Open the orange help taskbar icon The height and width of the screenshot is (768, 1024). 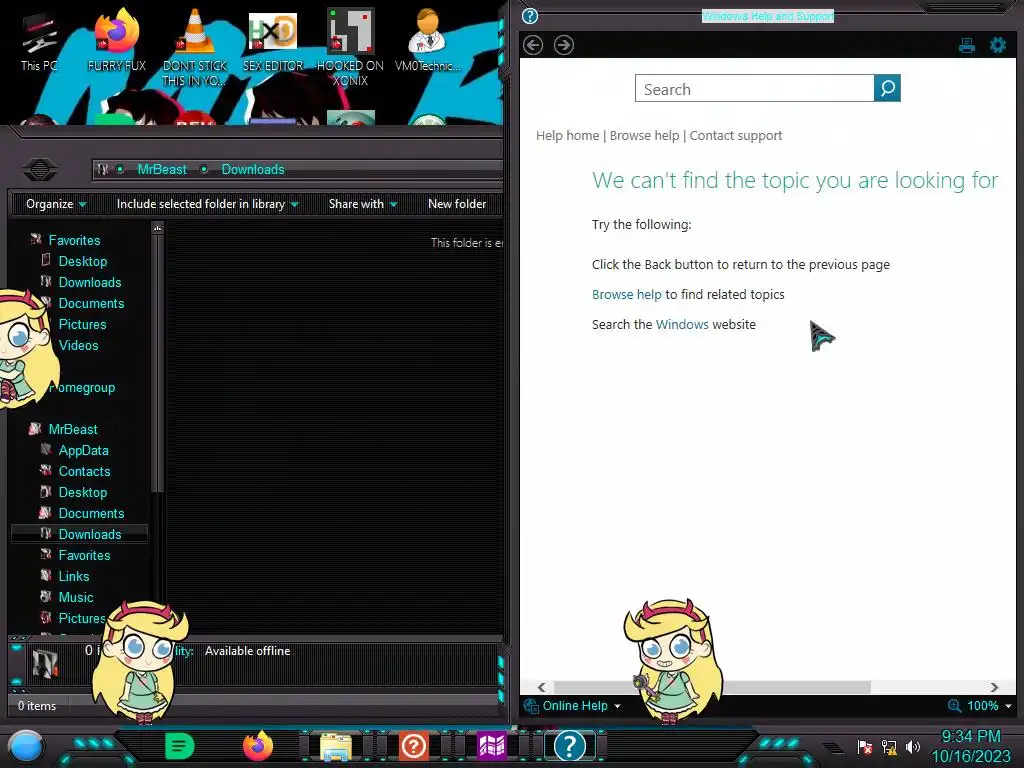(x=413, y=746)
